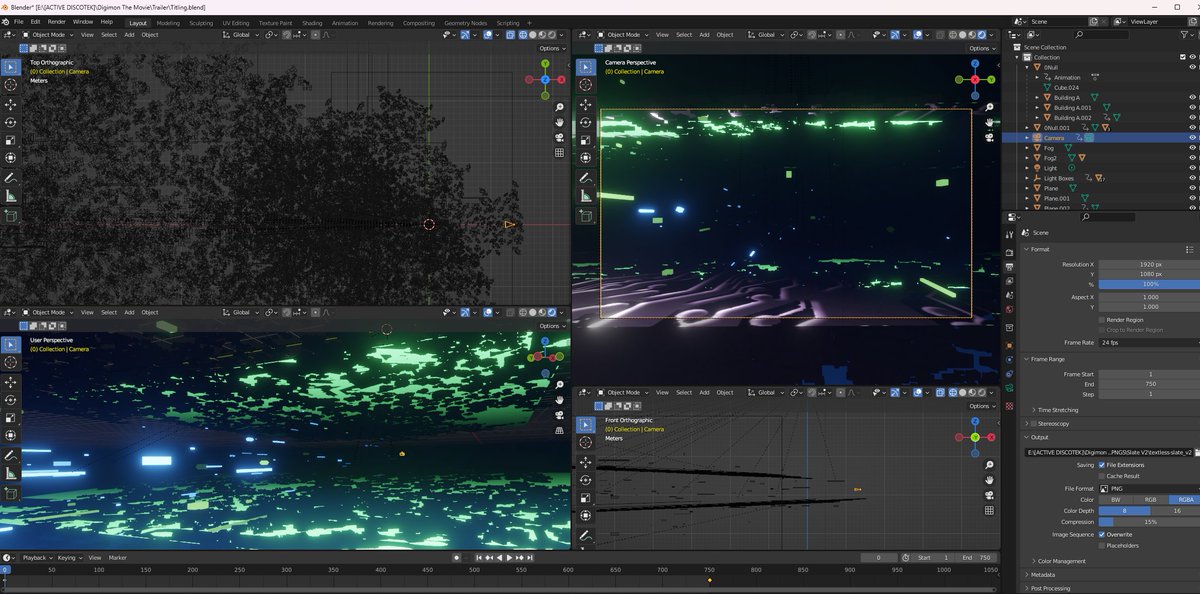Tick the Stereoscopy panel checkbox
This screenshot has height=594, width=1200.
pyautogui.click(x=1034, y=423)
